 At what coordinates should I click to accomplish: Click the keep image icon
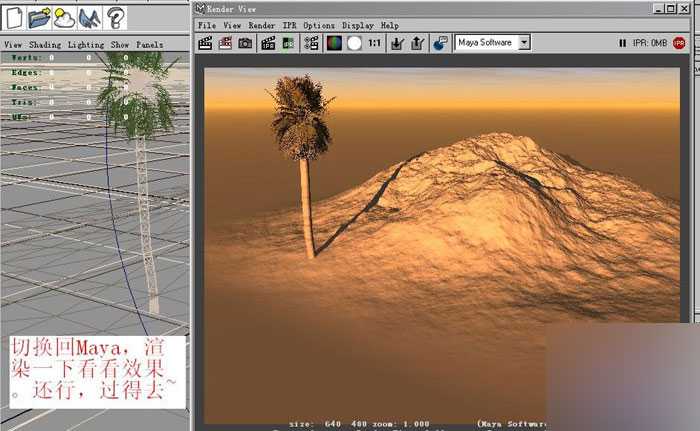coord(397,43)
